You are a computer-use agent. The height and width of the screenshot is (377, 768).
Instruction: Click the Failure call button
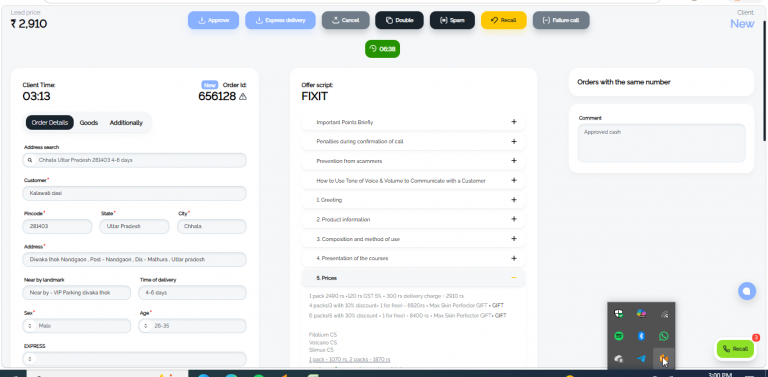click(561, 20)
